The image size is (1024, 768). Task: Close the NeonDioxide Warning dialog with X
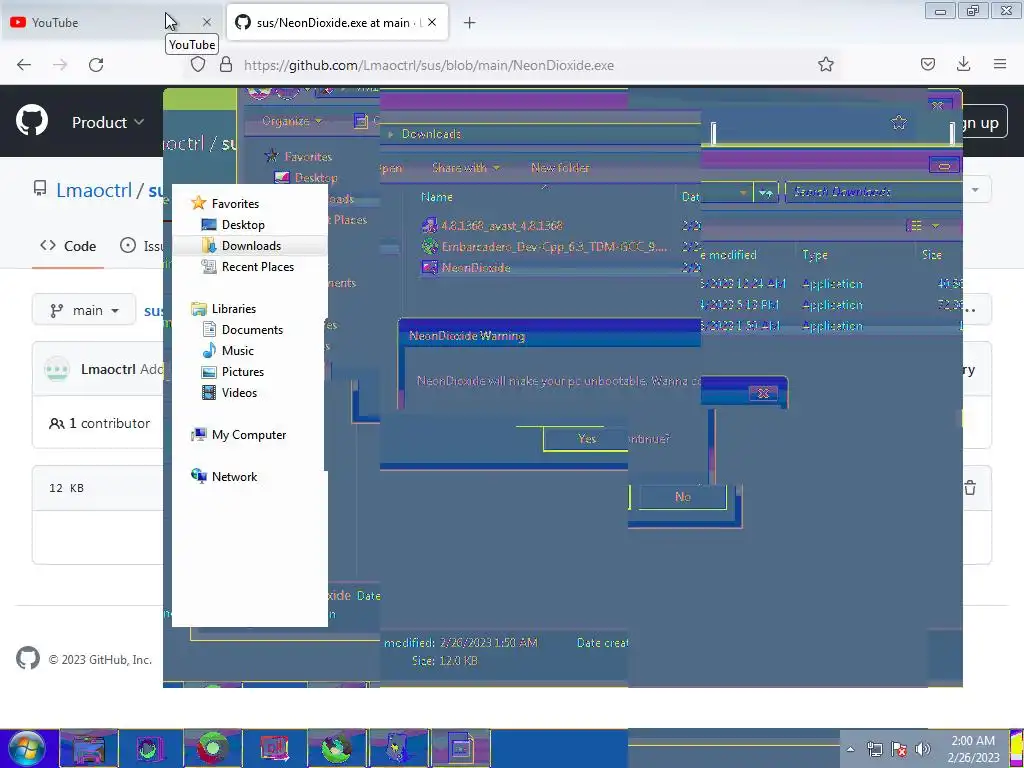(x=763, y=393)
